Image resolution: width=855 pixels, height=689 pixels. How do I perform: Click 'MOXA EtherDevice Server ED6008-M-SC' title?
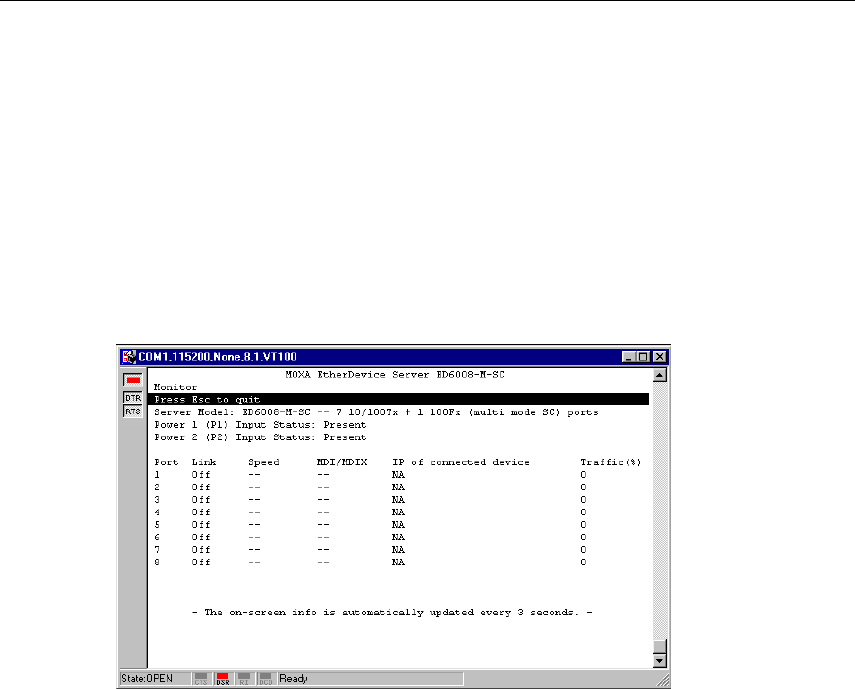(x=395, y=374)
